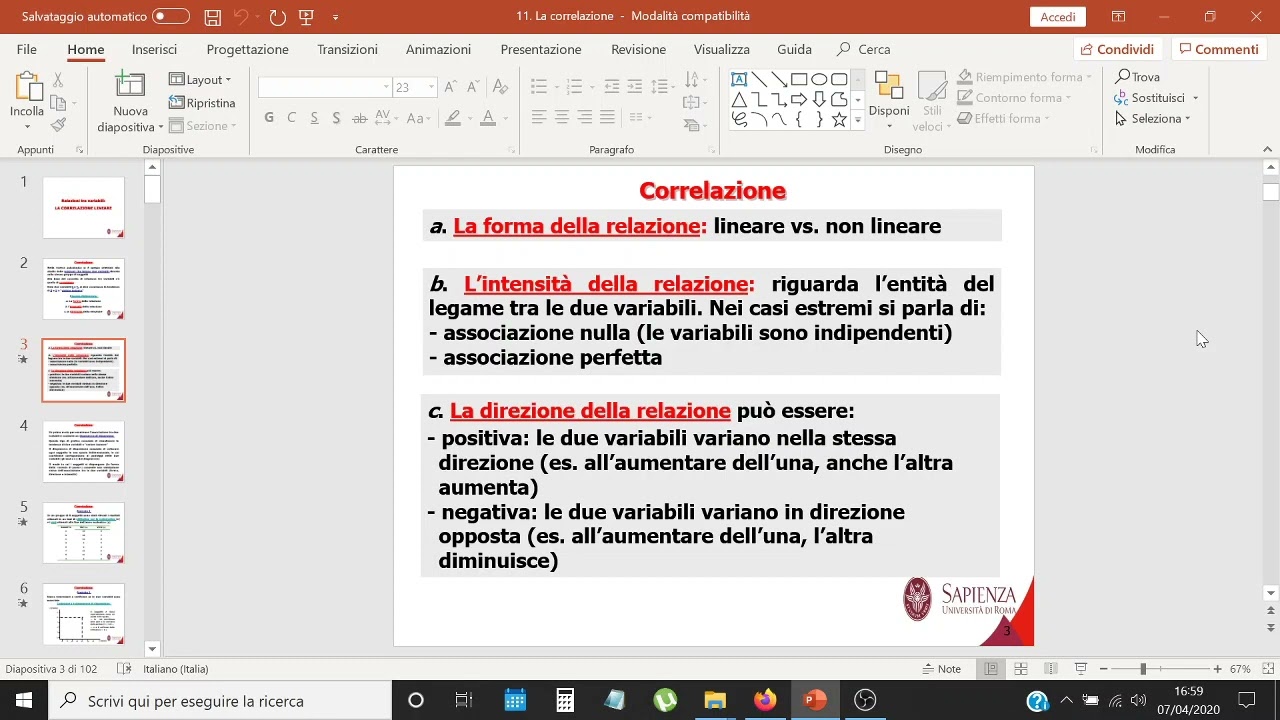Viewport: 1280px width, 720px height.
Task: Switch to slide sorter view icon
Action: (x=1021, y=669)
